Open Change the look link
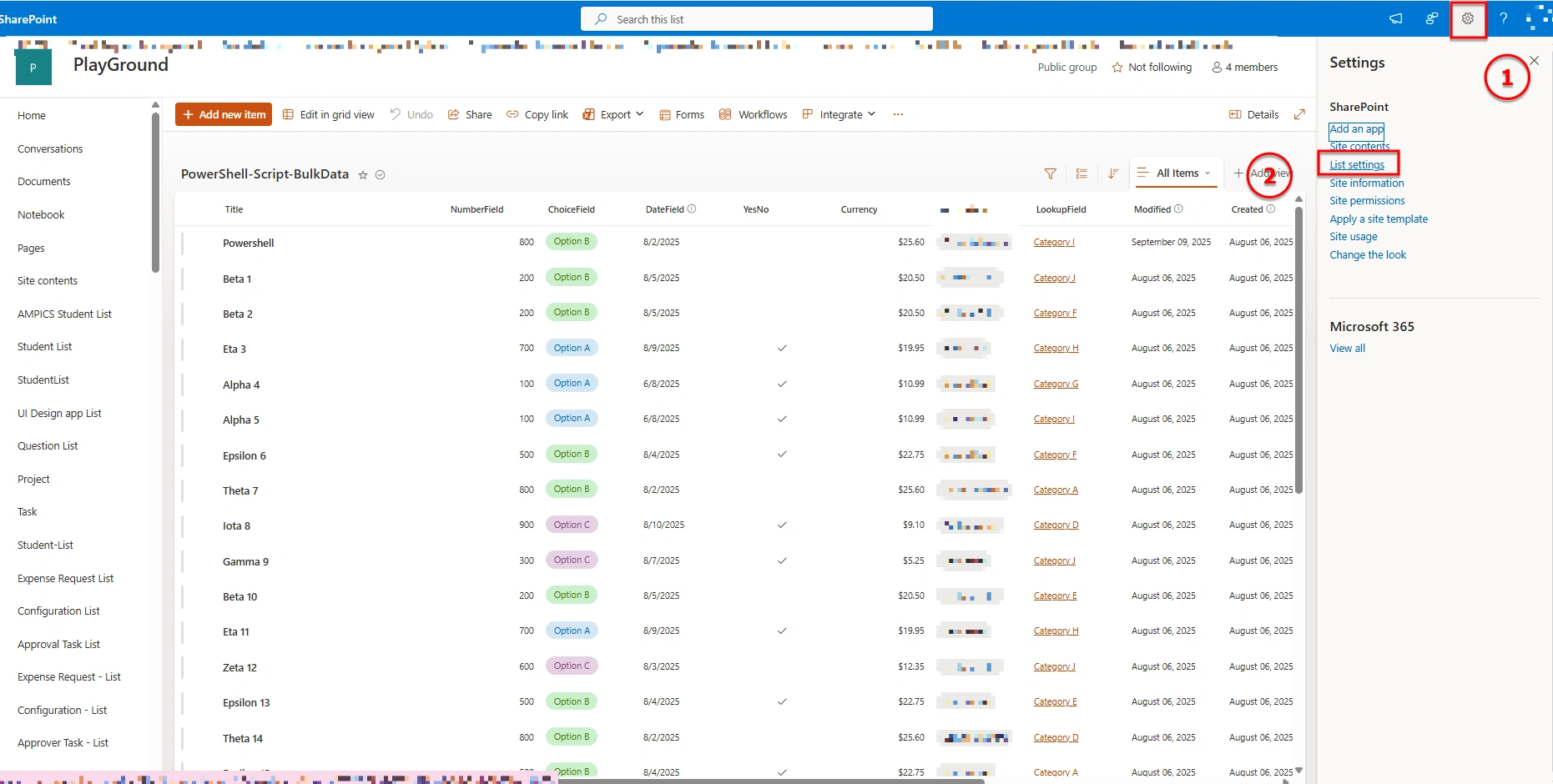Image resolution: width=1553 pixels, height=784 pixels. click(1368, 255)
